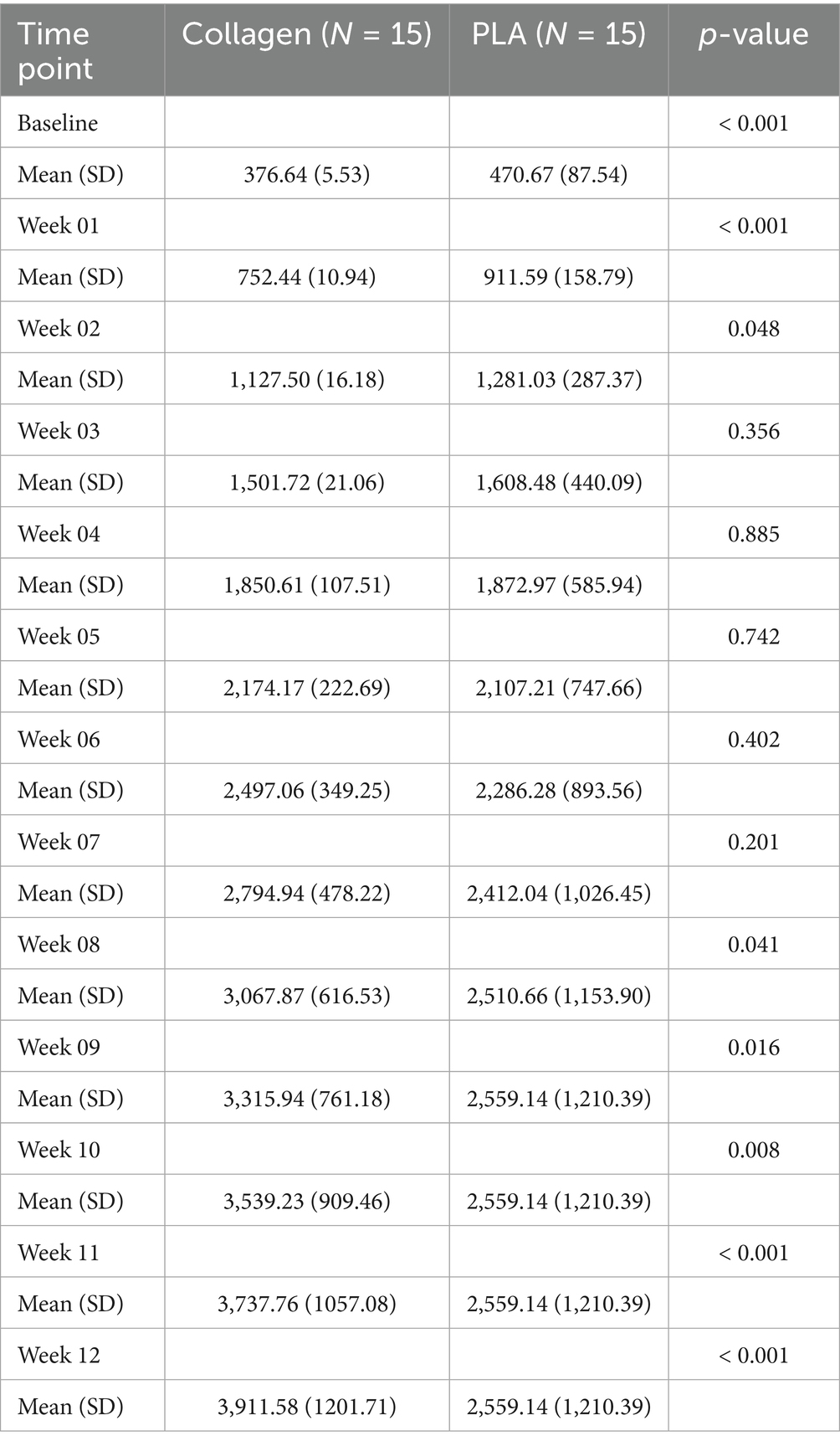840x1446 pixels.
Task: Select the Week 04 row label
Action: point(59,534)
